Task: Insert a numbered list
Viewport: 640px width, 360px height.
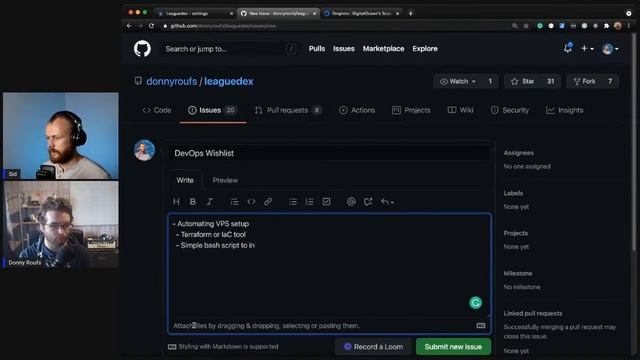Action: pyautogui.click(x=309, y=202)
